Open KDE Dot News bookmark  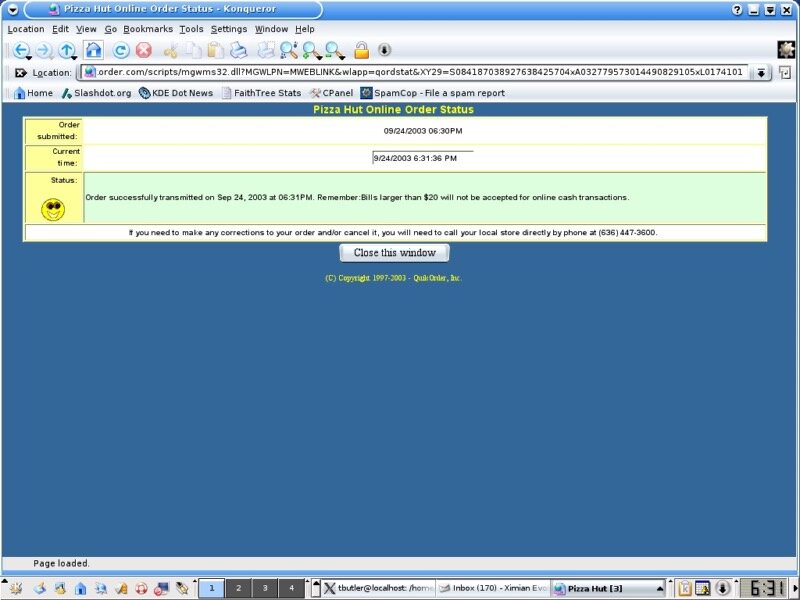176,93
